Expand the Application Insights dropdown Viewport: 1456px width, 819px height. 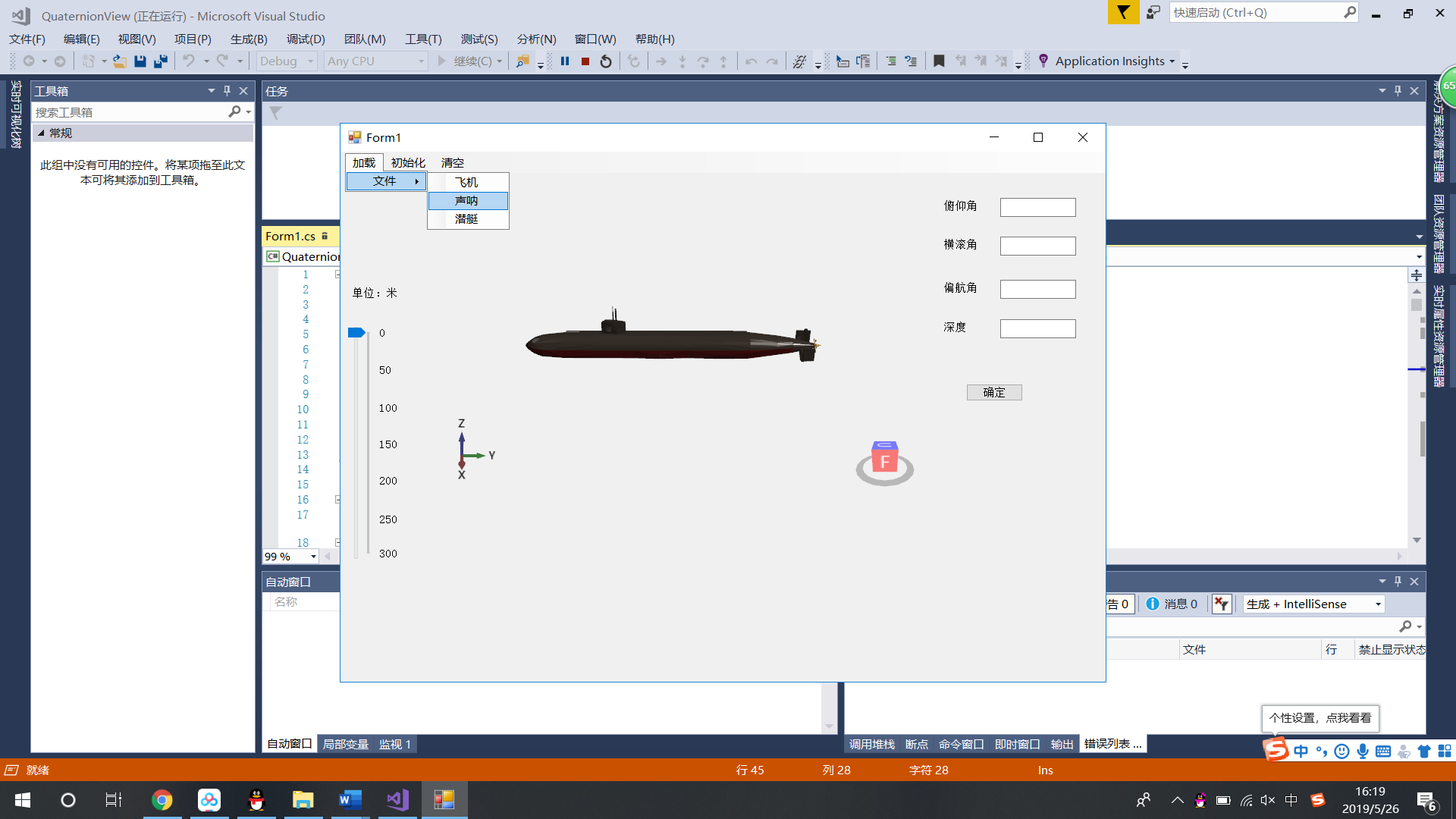coord(1172,61)
